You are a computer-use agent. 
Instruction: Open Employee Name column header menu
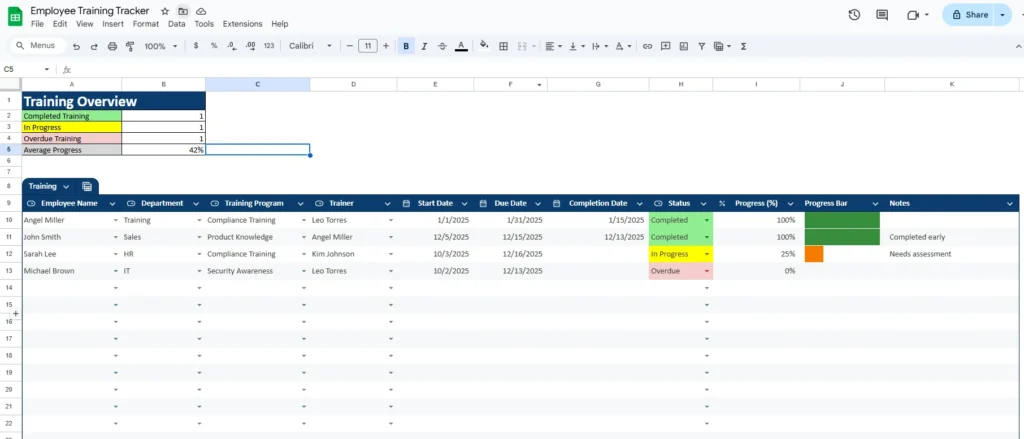(x=112, y=204)
